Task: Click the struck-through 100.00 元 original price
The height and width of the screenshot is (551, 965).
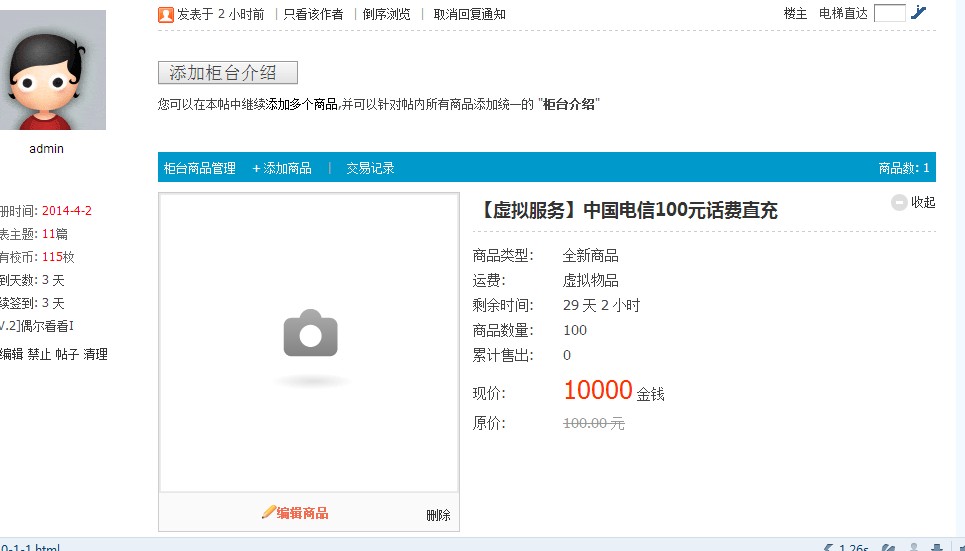Action: click(594, 424)
